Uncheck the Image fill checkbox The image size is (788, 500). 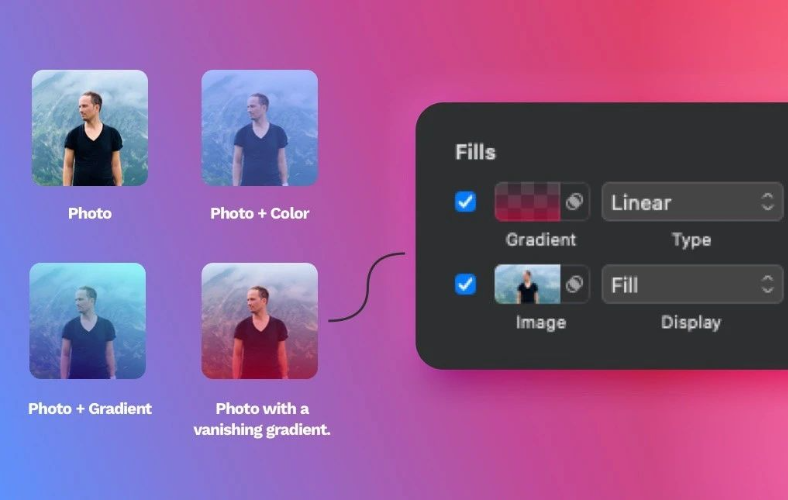(465, 284)
